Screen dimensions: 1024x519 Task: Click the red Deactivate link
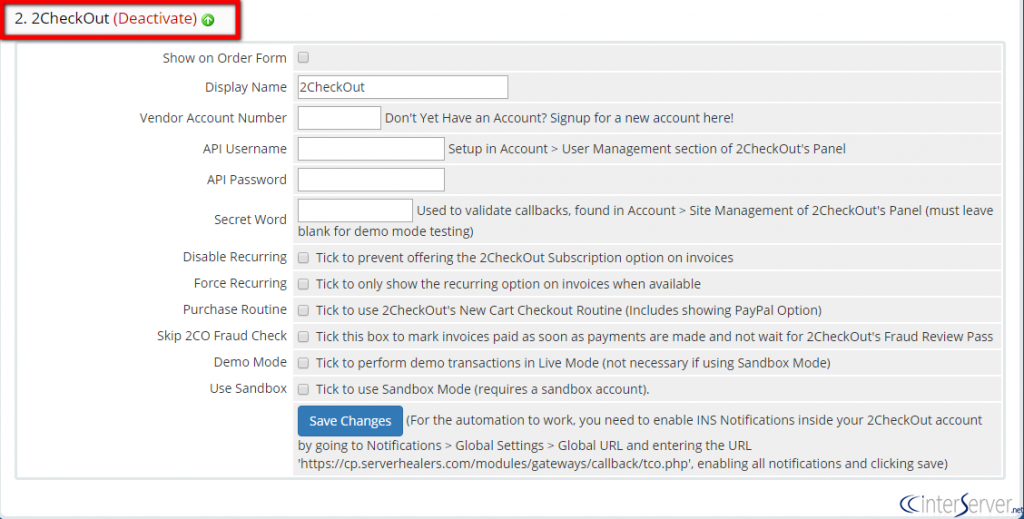pos(155,18)
